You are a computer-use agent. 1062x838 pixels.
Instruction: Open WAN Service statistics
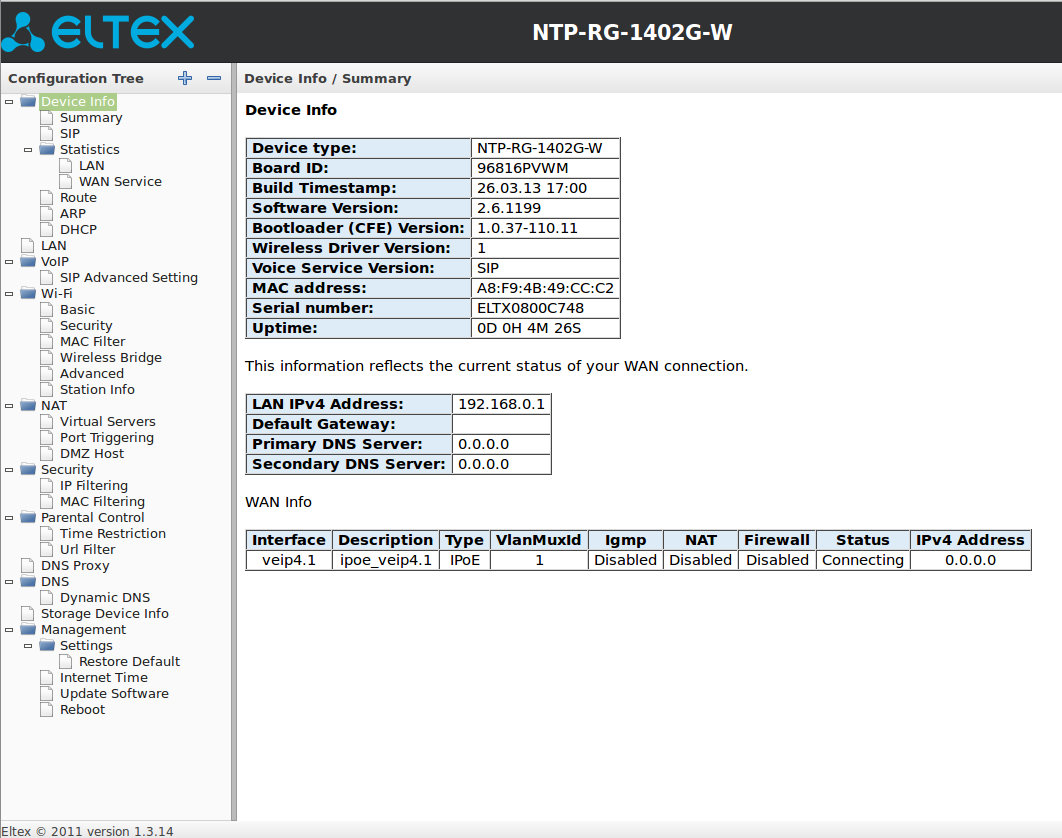[x=120, y=182]
